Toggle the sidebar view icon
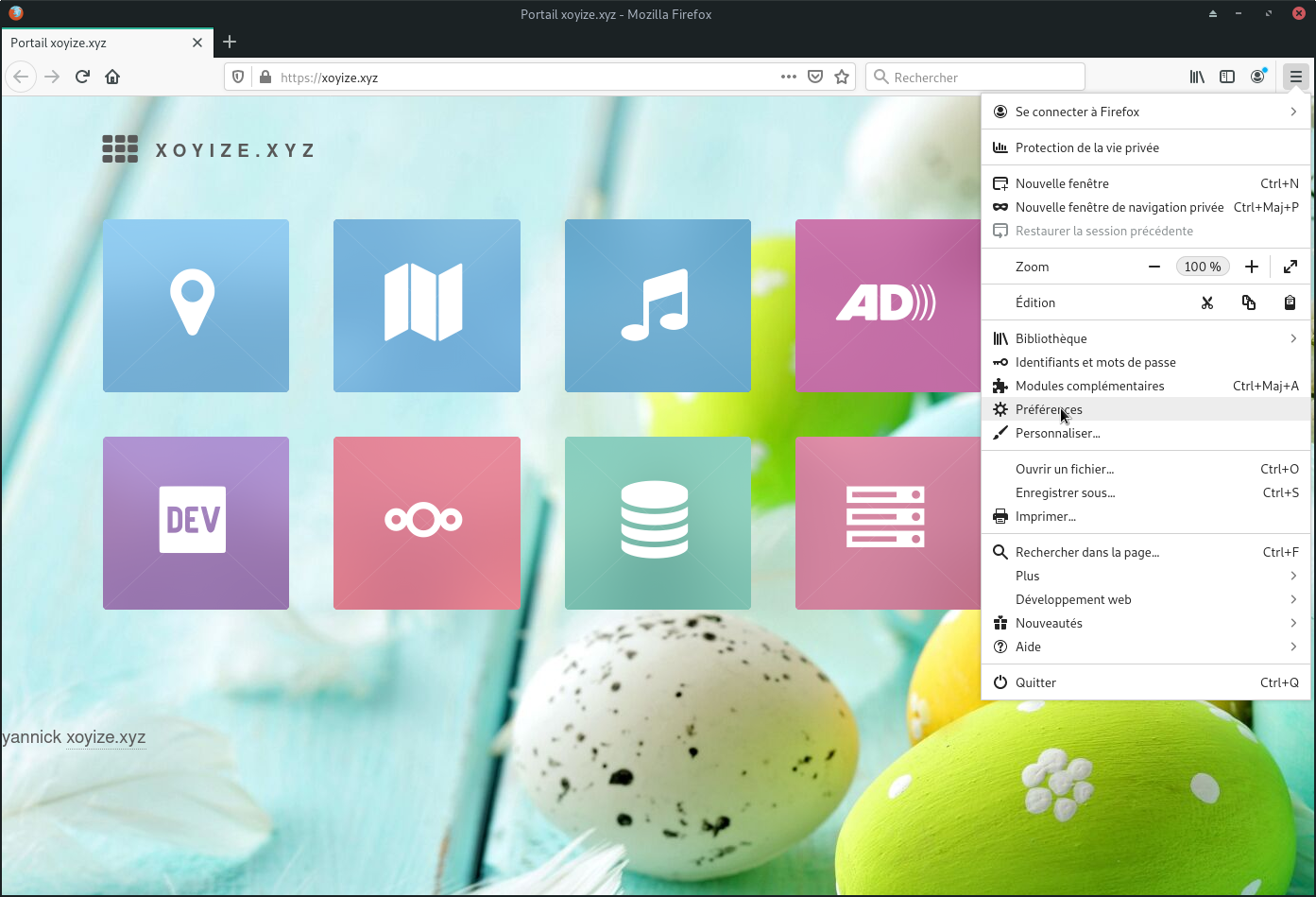Image resolution: width=1316 pixels, height=897 pixels. (1227, 77)
